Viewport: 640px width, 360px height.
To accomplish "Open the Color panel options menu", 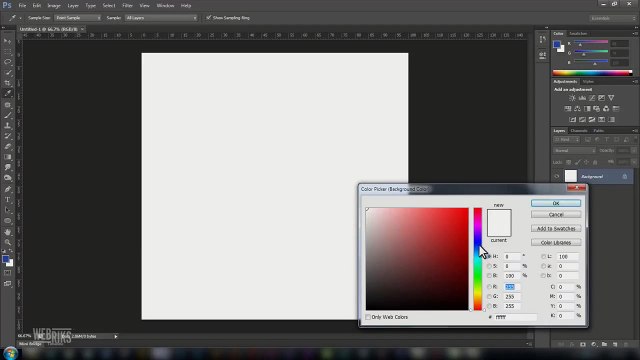I will [635, 33].
